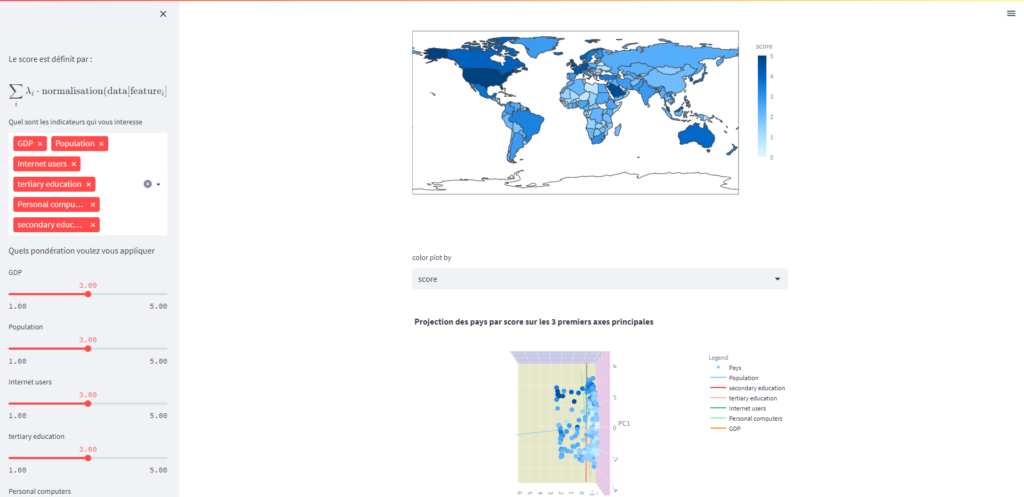Toggle Population line in plot legend
This screenshot has height=497, width=1024.
coord(743,378)
